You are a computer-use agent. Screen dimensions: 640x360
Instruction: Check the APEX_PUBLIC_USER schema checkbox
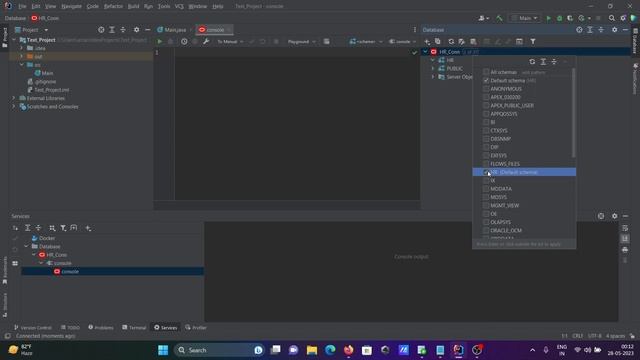pyautogui.click(x=486, y=105)
